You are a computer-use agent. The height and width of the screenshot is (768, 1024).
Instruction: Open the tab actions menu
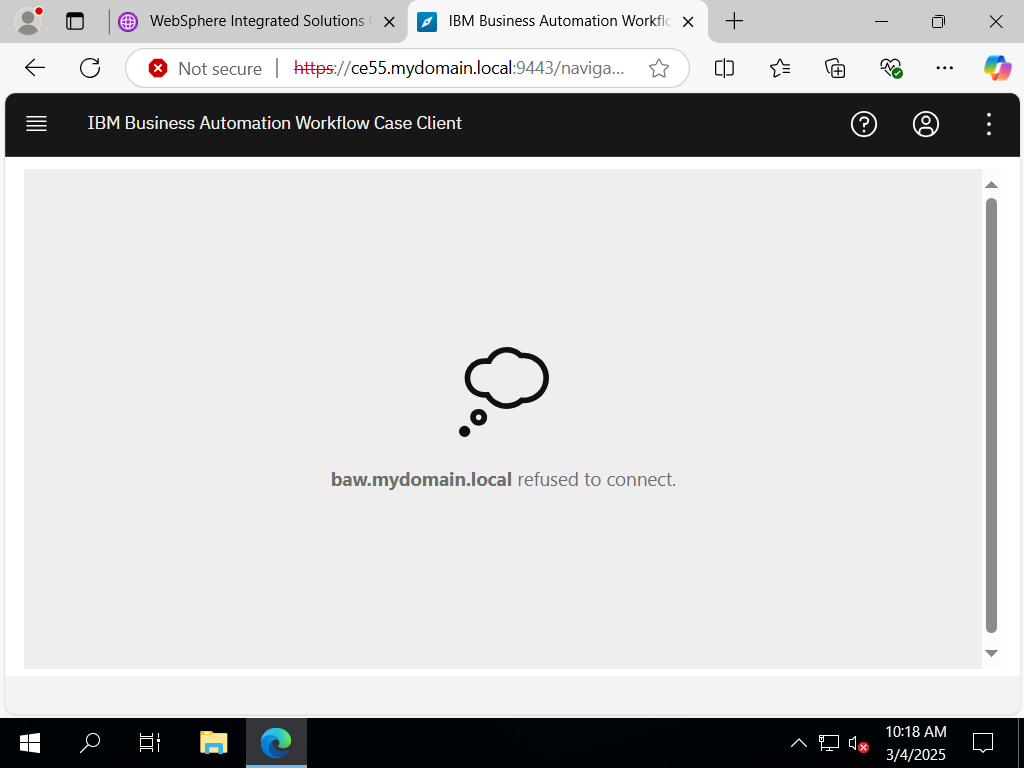75,22
